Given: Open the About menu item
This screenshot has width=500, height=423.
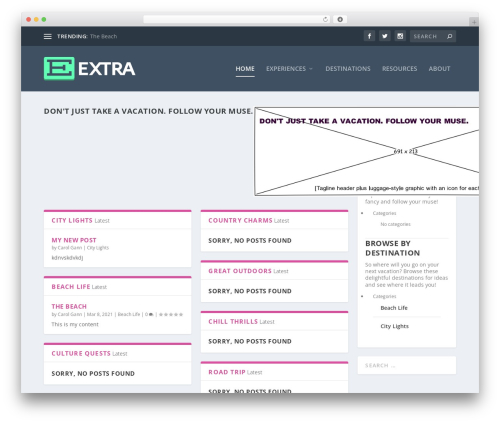Looking at the screenshot, I should tap(439, 69).
